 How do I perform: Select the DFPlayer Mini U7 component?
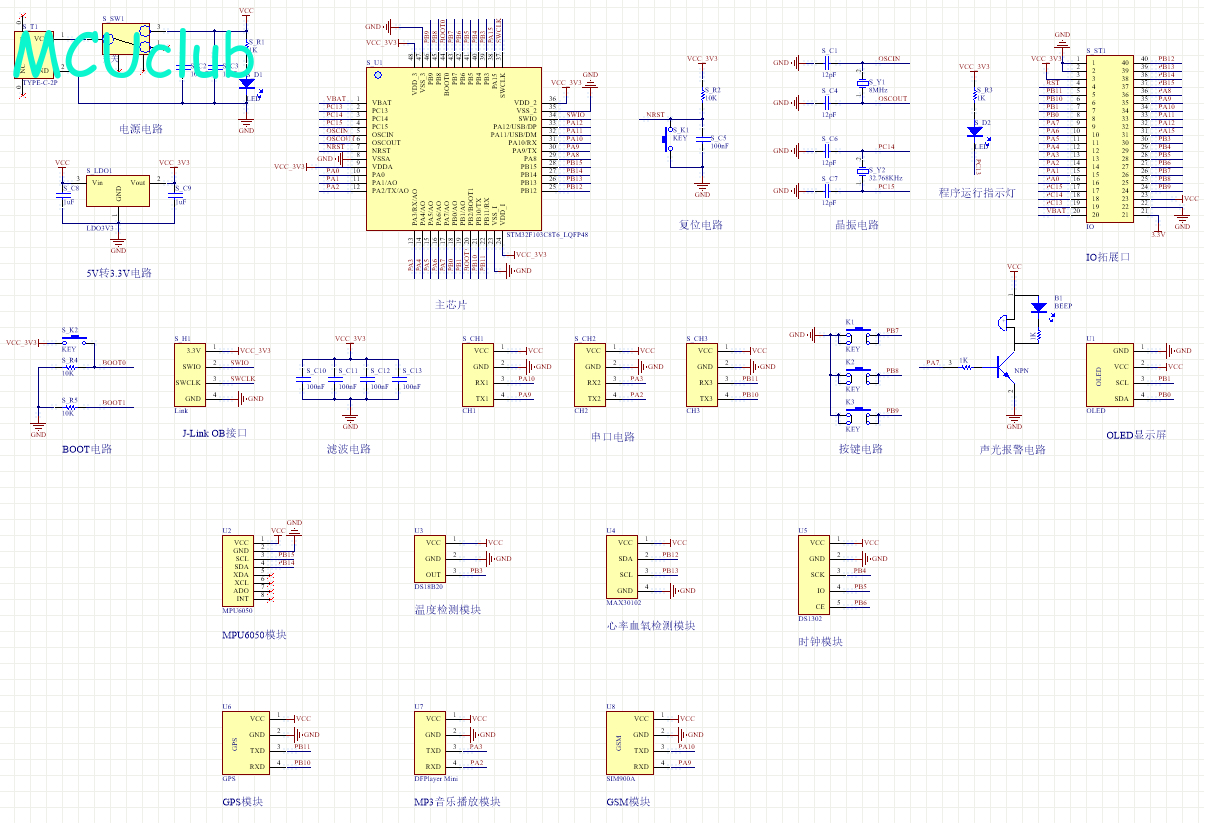click(x=432, y=742)
